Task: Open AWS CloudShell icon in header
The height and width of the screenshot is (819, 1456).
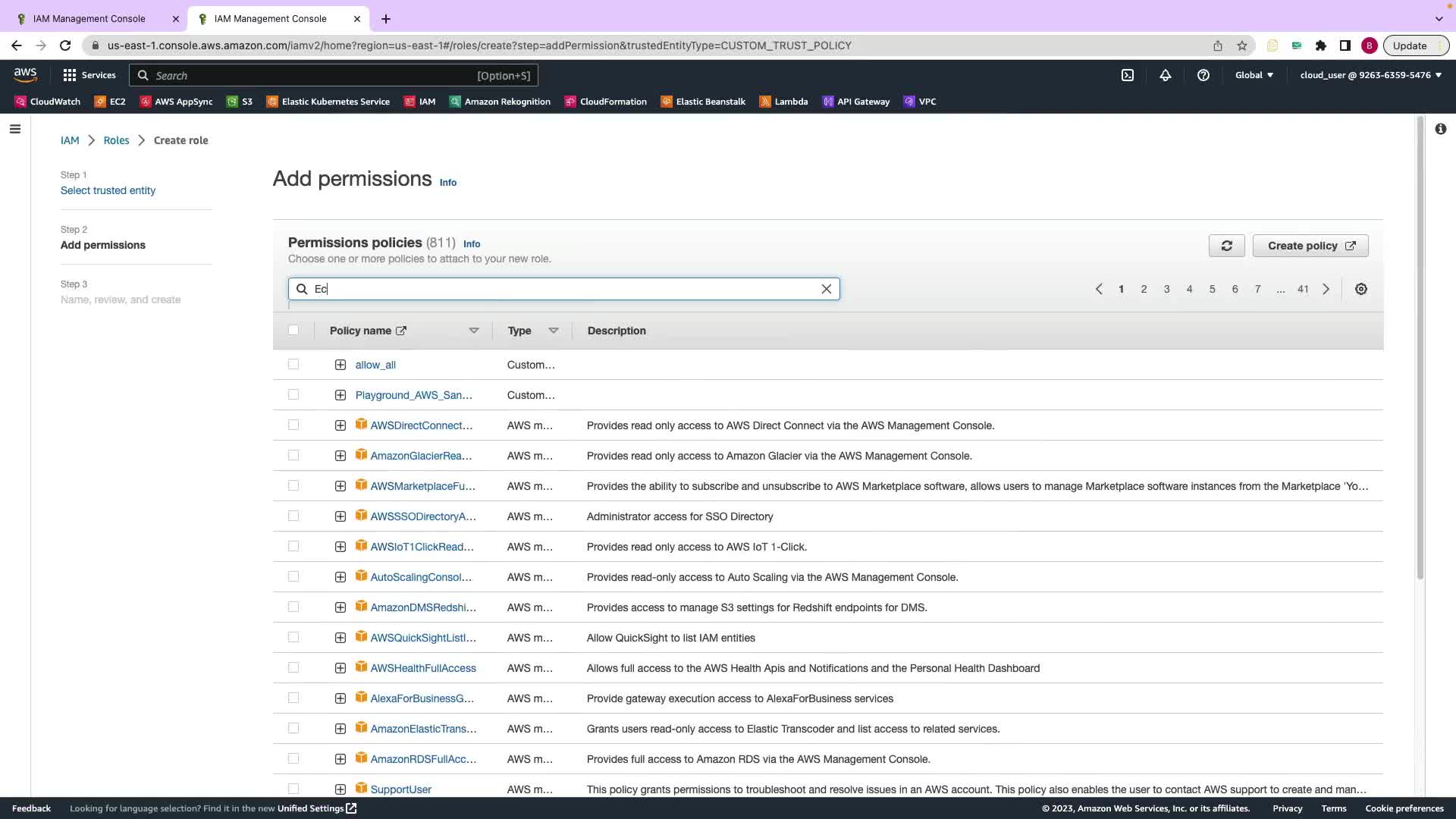Action: tap(1128, 75)
